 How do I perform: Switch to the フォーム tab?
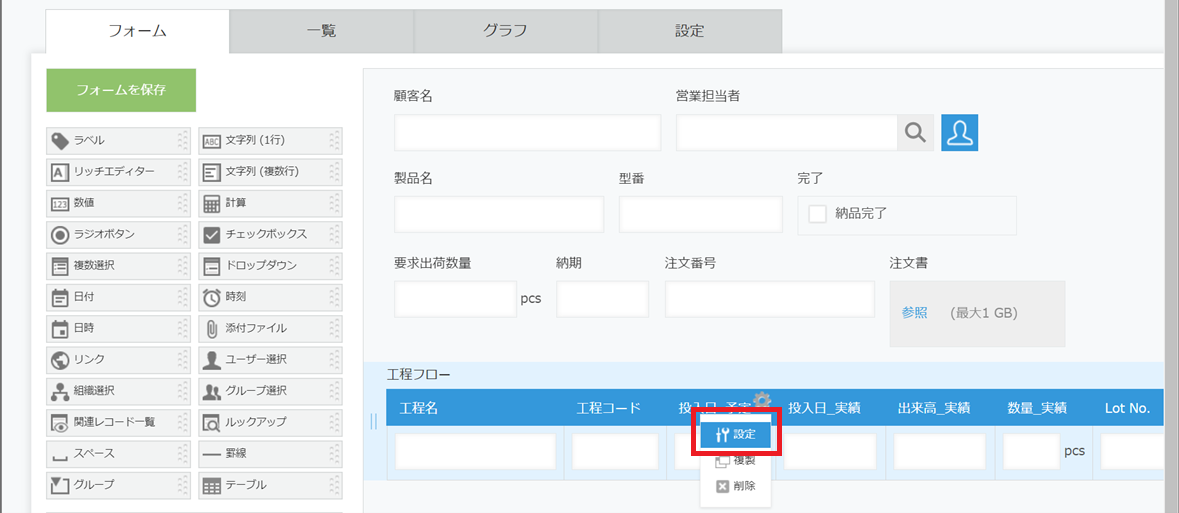tap(137, 31)
